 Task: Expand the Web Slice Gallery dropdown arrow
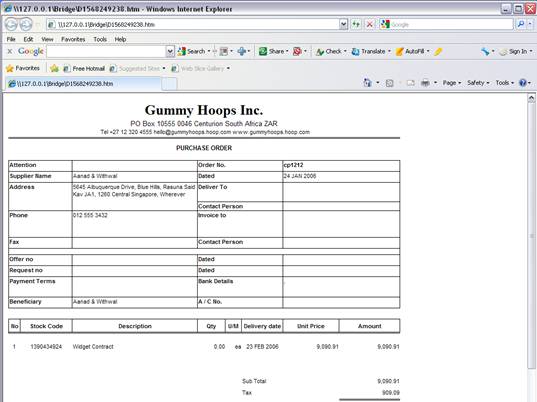pyautogui.click(x=228, y=68)
